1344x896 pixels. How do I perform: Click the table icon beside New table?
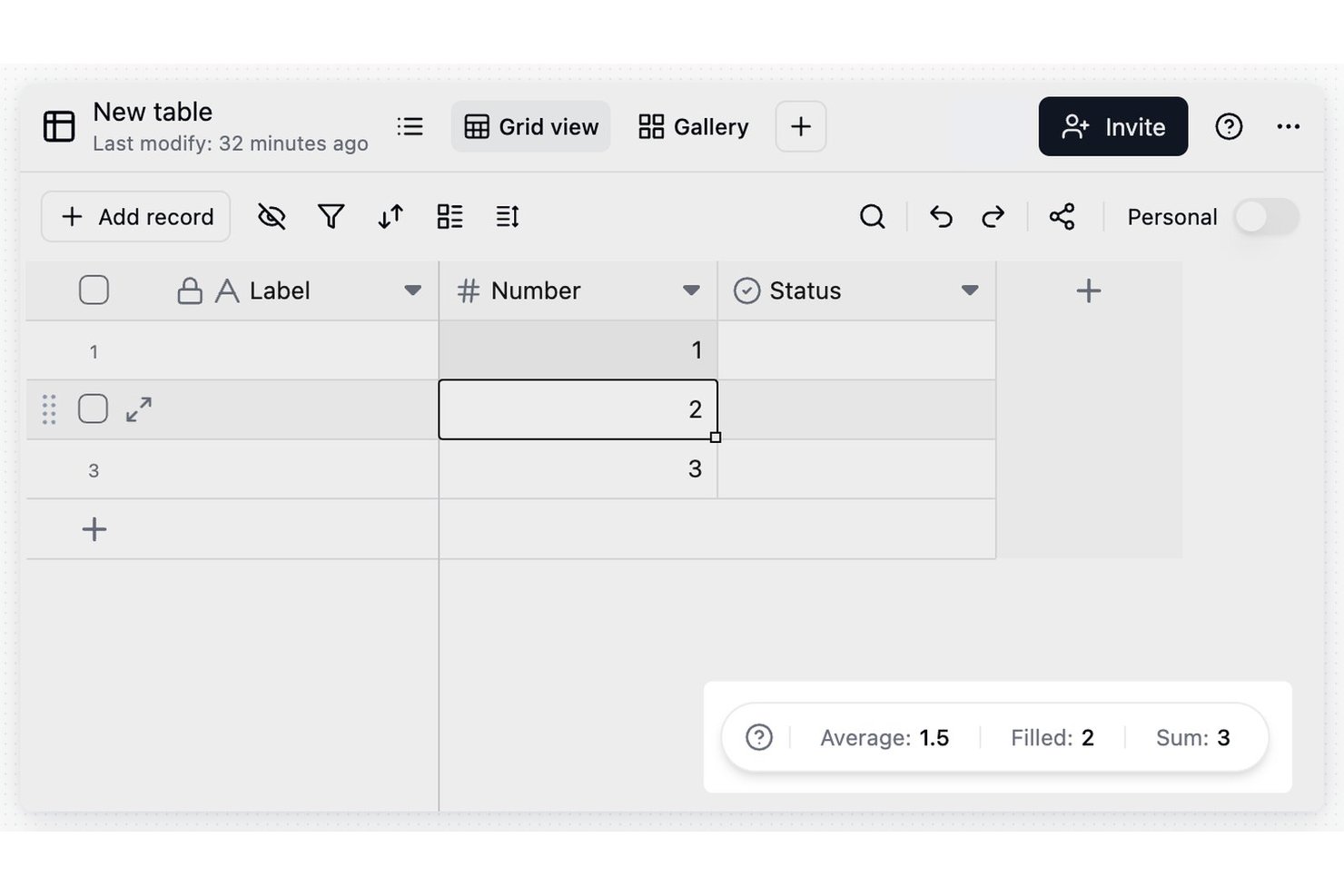[x=59, y=126]
